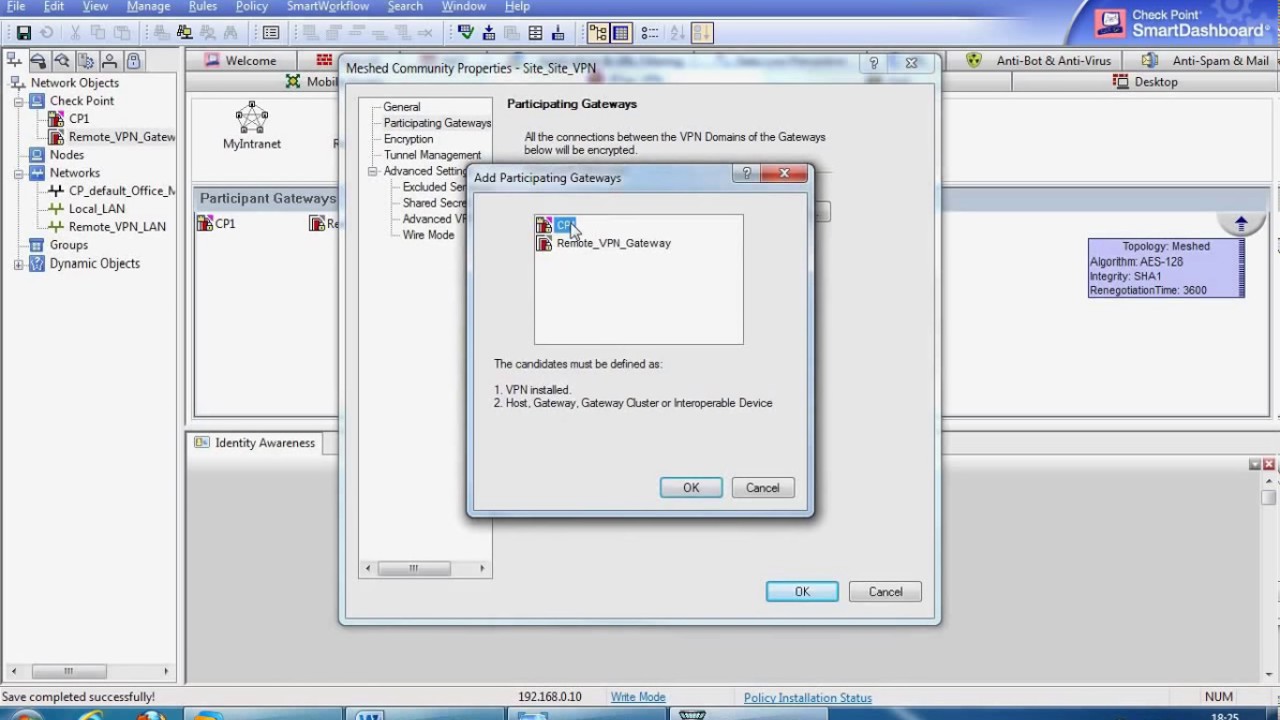This screenshot has height=720, width=1280.
Task: Click the Topology Meshed info box
Action: click(1166, 268)
